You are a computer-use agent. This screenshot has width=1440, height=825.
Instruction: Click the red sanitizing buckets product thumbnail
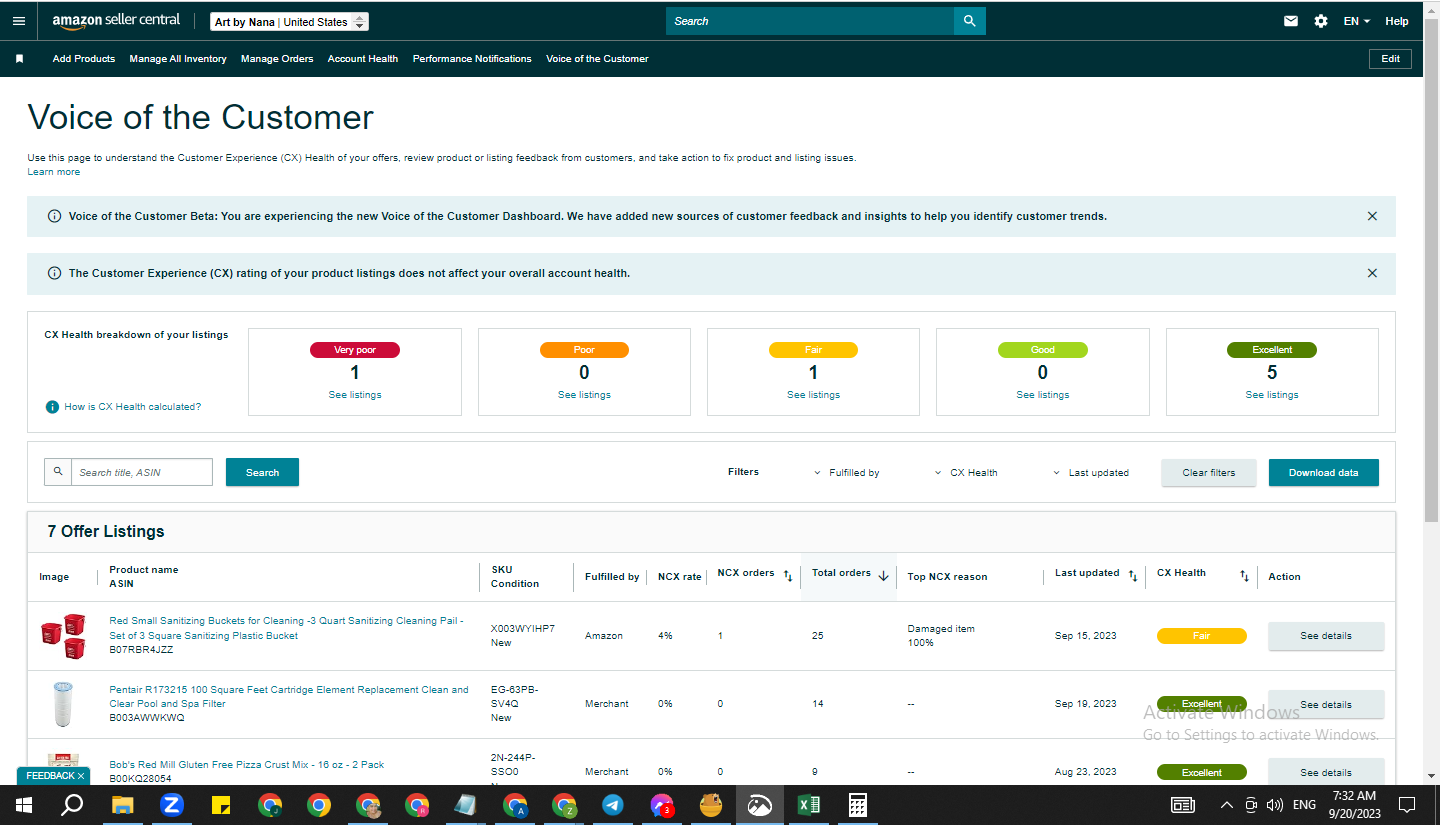coord(62,636)
